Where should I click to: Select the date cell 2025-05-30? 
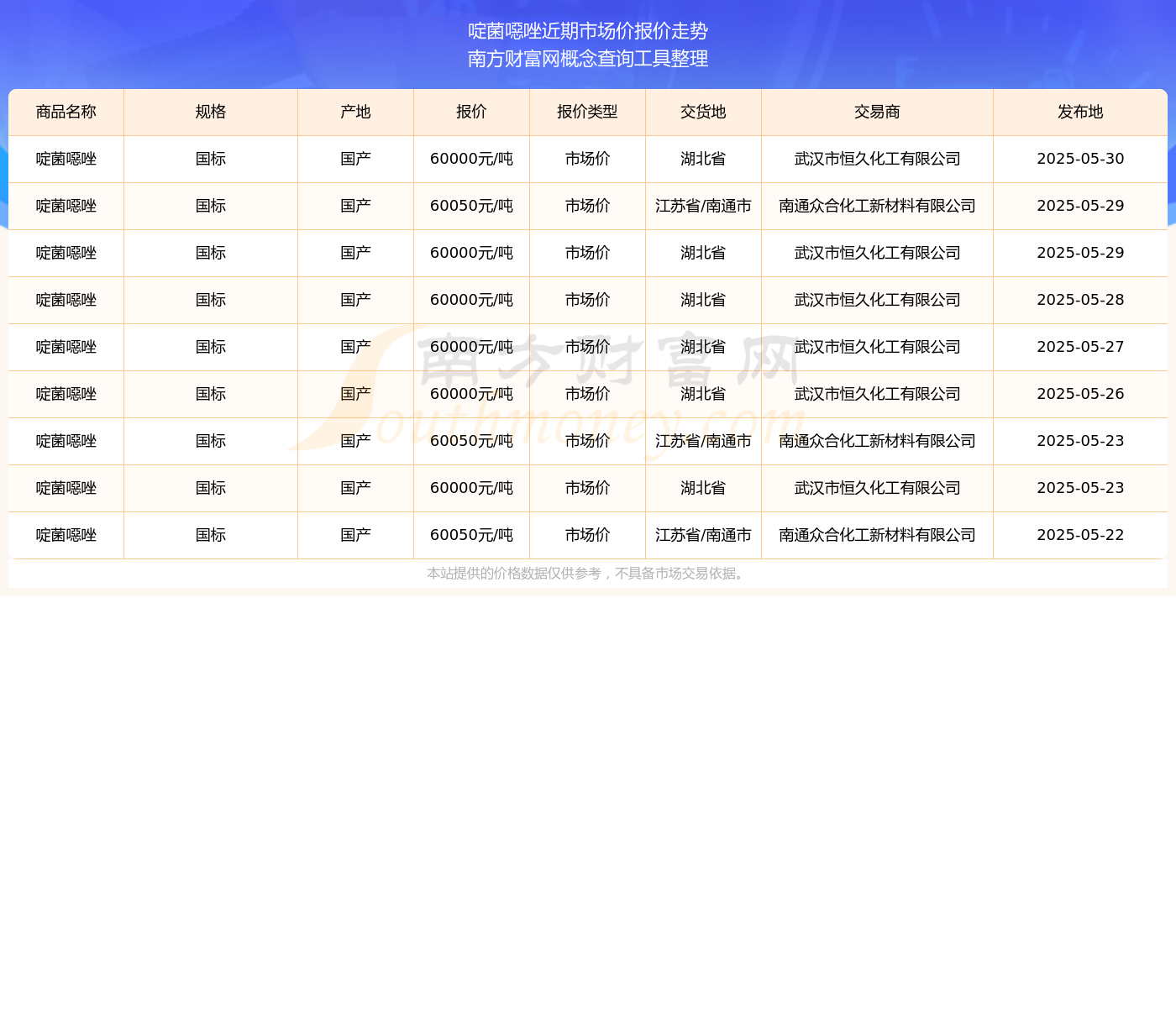coord(1080,160)
